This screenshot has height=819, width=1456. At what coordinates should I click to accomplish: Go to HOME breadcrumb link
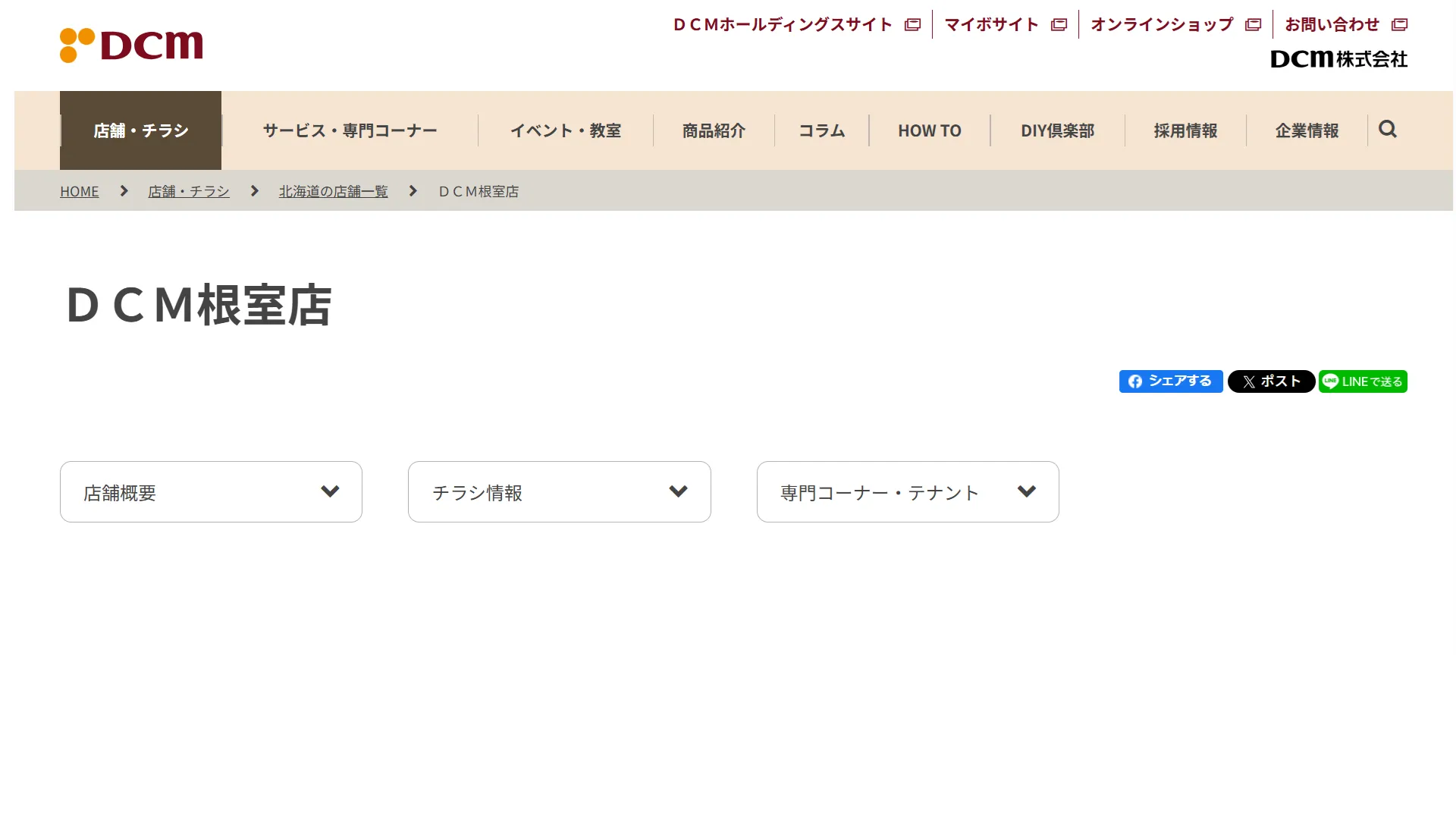click(x=80, y=191)
